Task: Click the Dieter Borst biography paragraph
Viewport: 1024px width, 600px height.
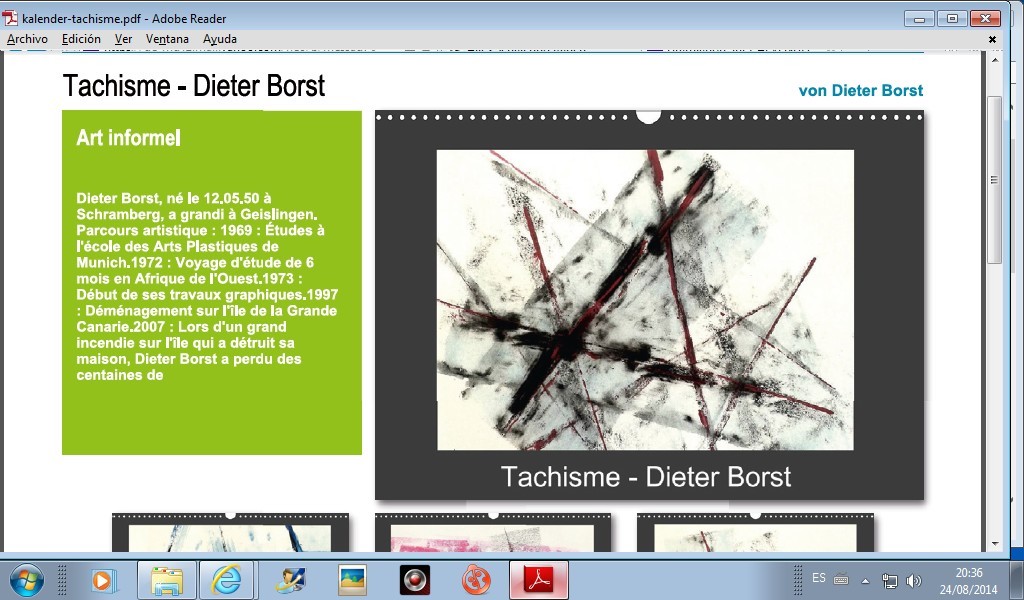Action: click(206, 287)
